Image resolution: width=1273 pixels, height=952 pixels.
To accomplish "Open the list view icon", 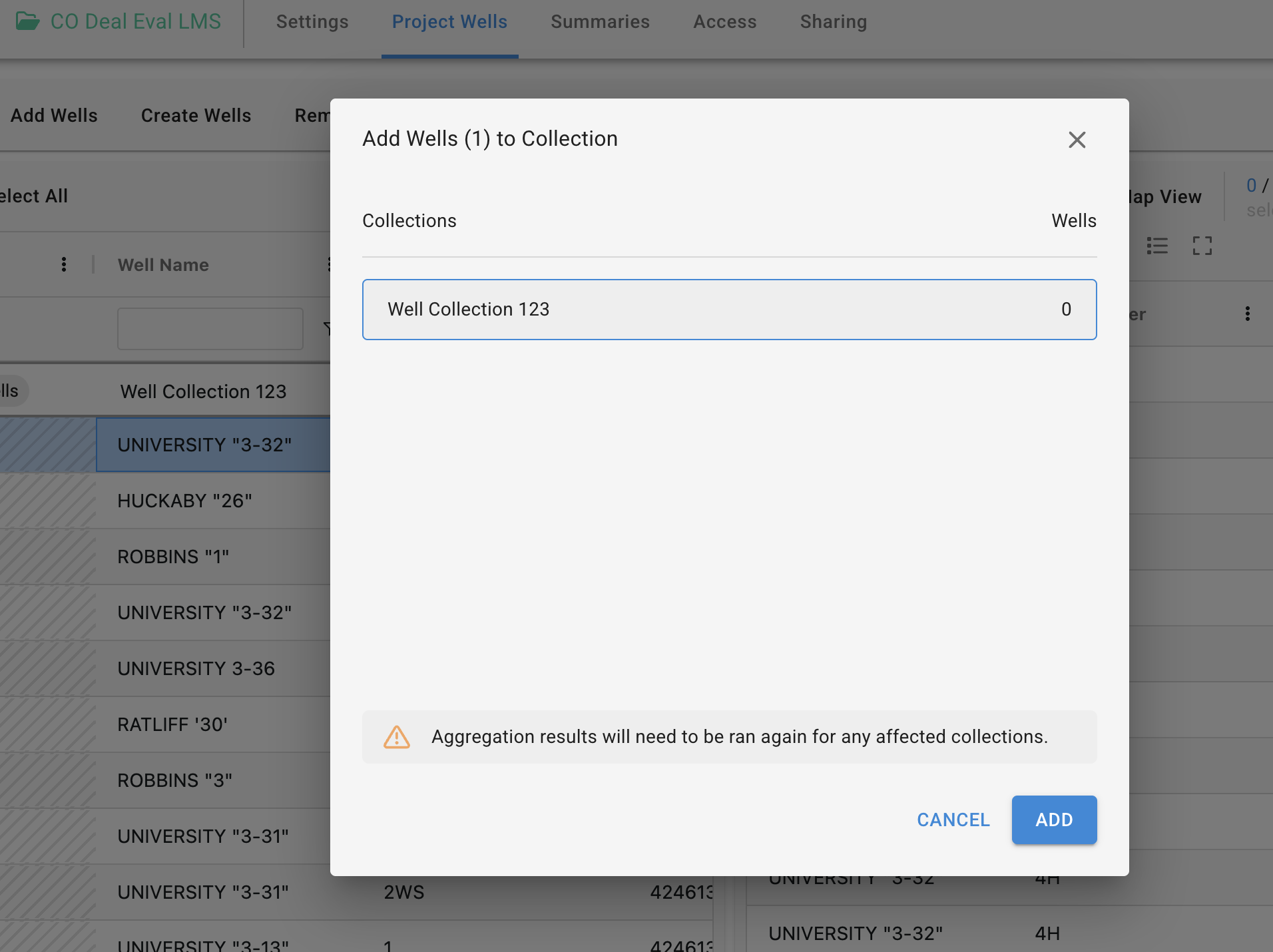I will pos(1157,246).
